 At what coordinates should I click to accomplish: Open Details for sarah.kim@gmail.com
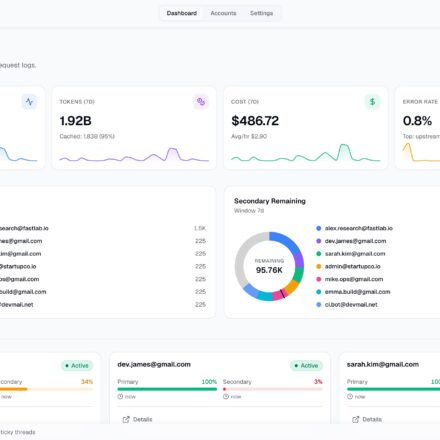[x=367, y=419]
